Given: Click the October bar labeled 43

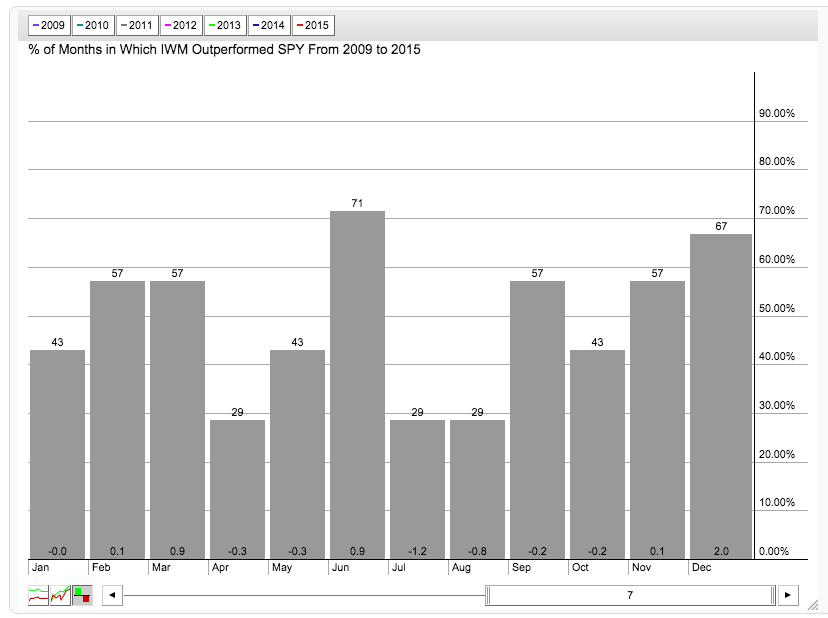Looking at the screenshot, I should pyautogui.click(x=597, y=454).
